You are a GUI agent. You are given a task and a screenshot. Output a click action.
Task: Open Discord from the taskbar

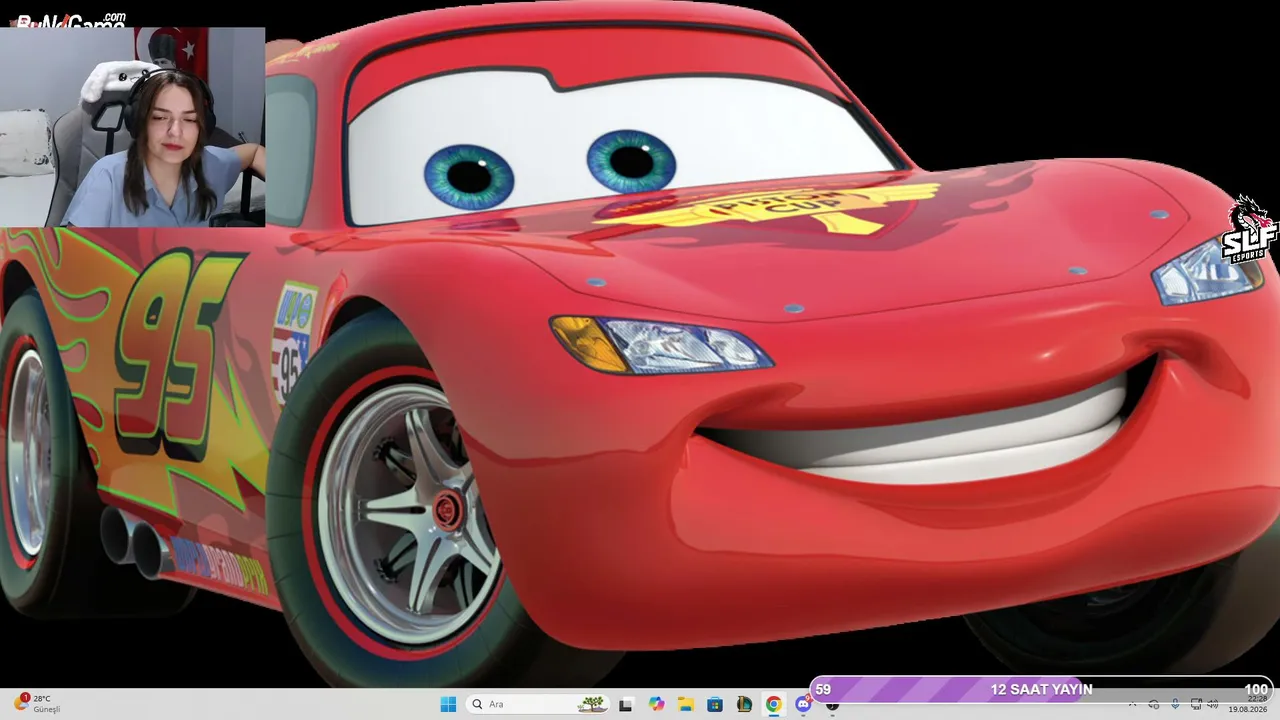[803, 704]
